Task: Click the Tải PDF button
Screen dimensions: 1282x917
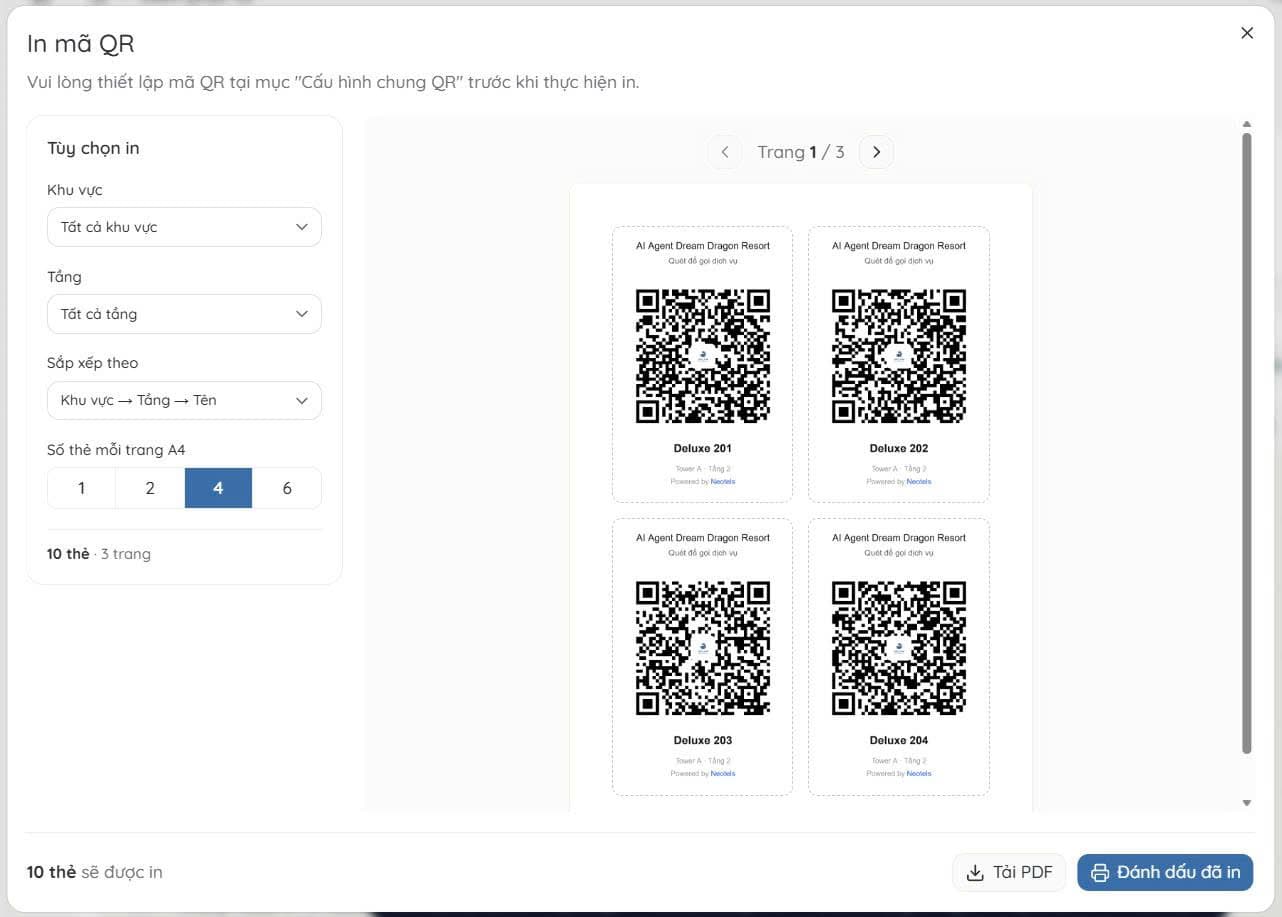Action: click(1009, 872)
